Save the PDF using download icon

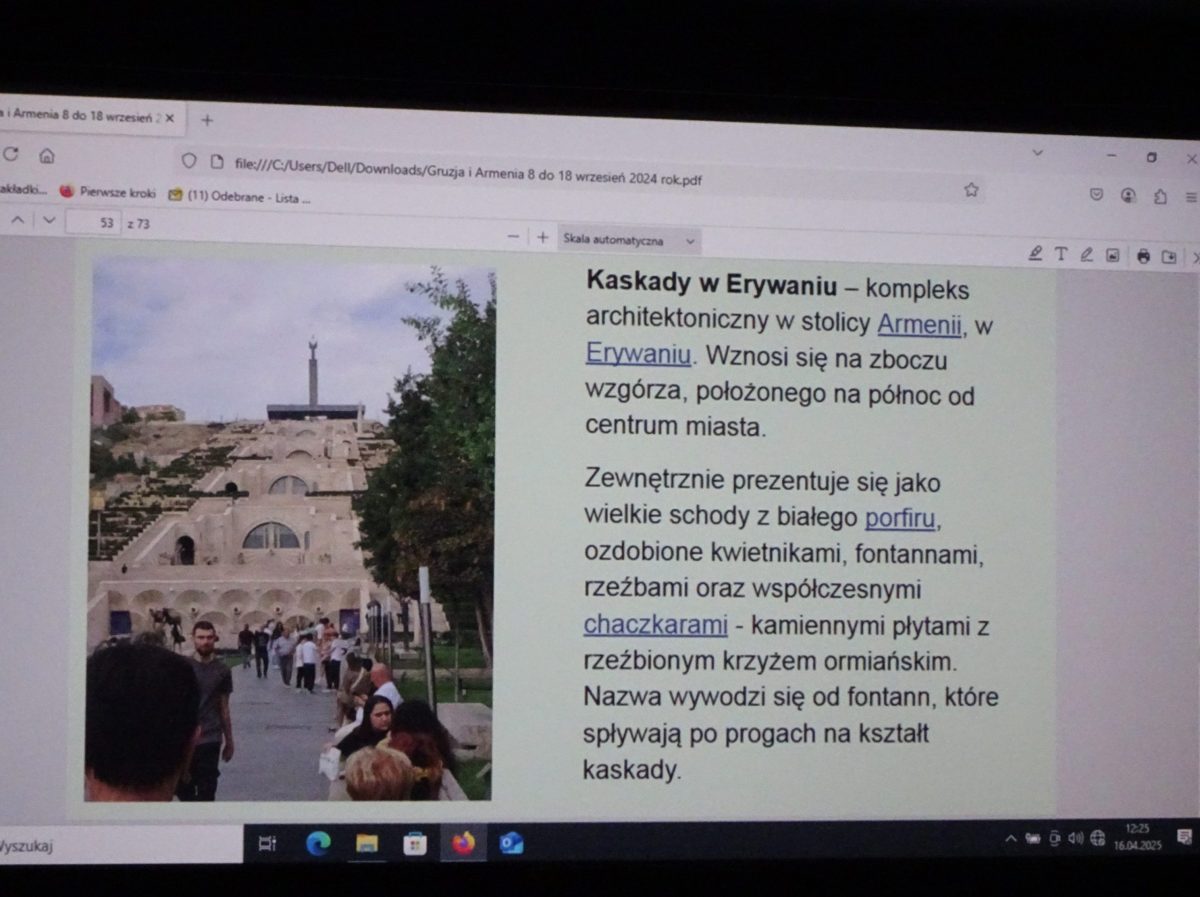(1169, 257)
